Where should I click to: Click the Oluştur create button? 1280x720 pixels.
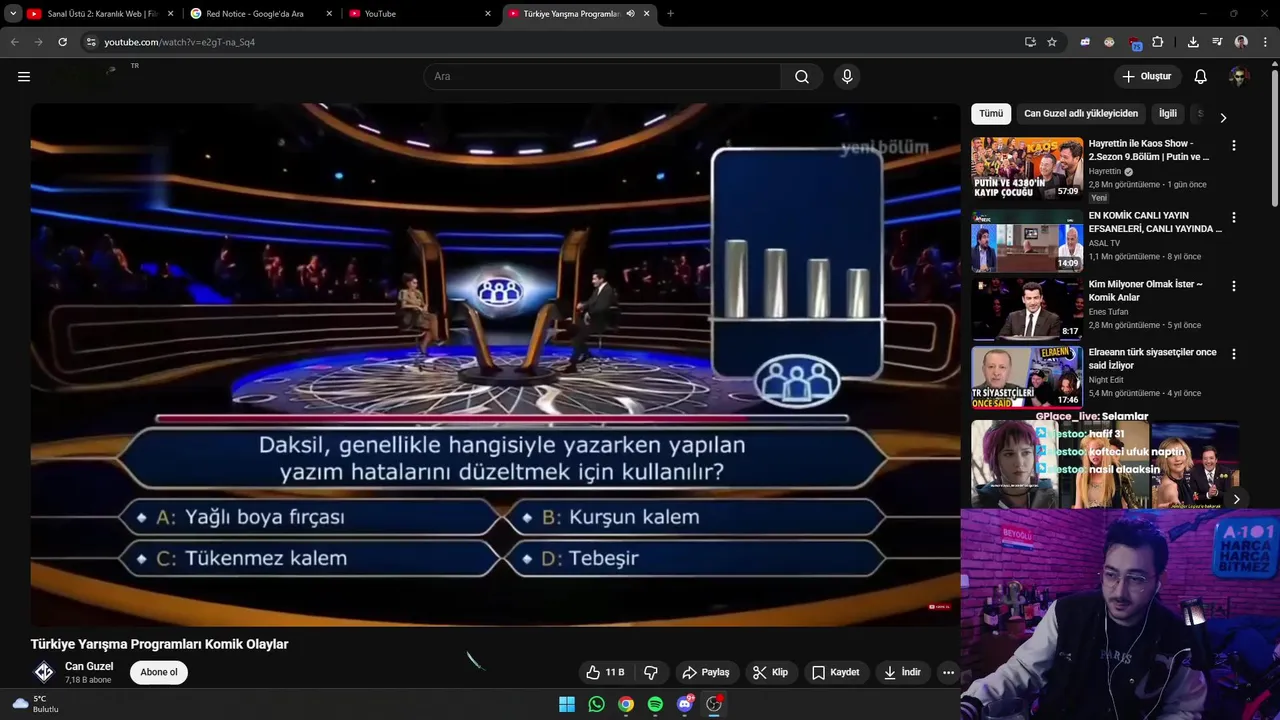tap(1147, 77)
